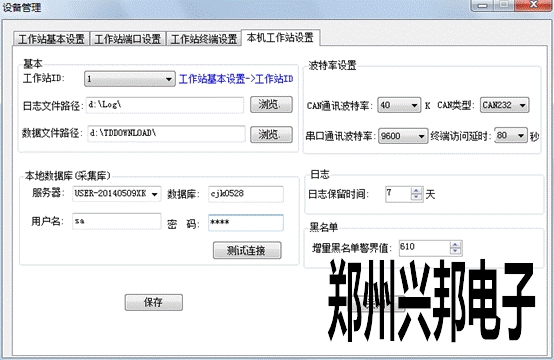This screenshot has height=360, width=554.
Task: Click the 工作站基本设置->工作站ID link
Action: coord(236,79)
